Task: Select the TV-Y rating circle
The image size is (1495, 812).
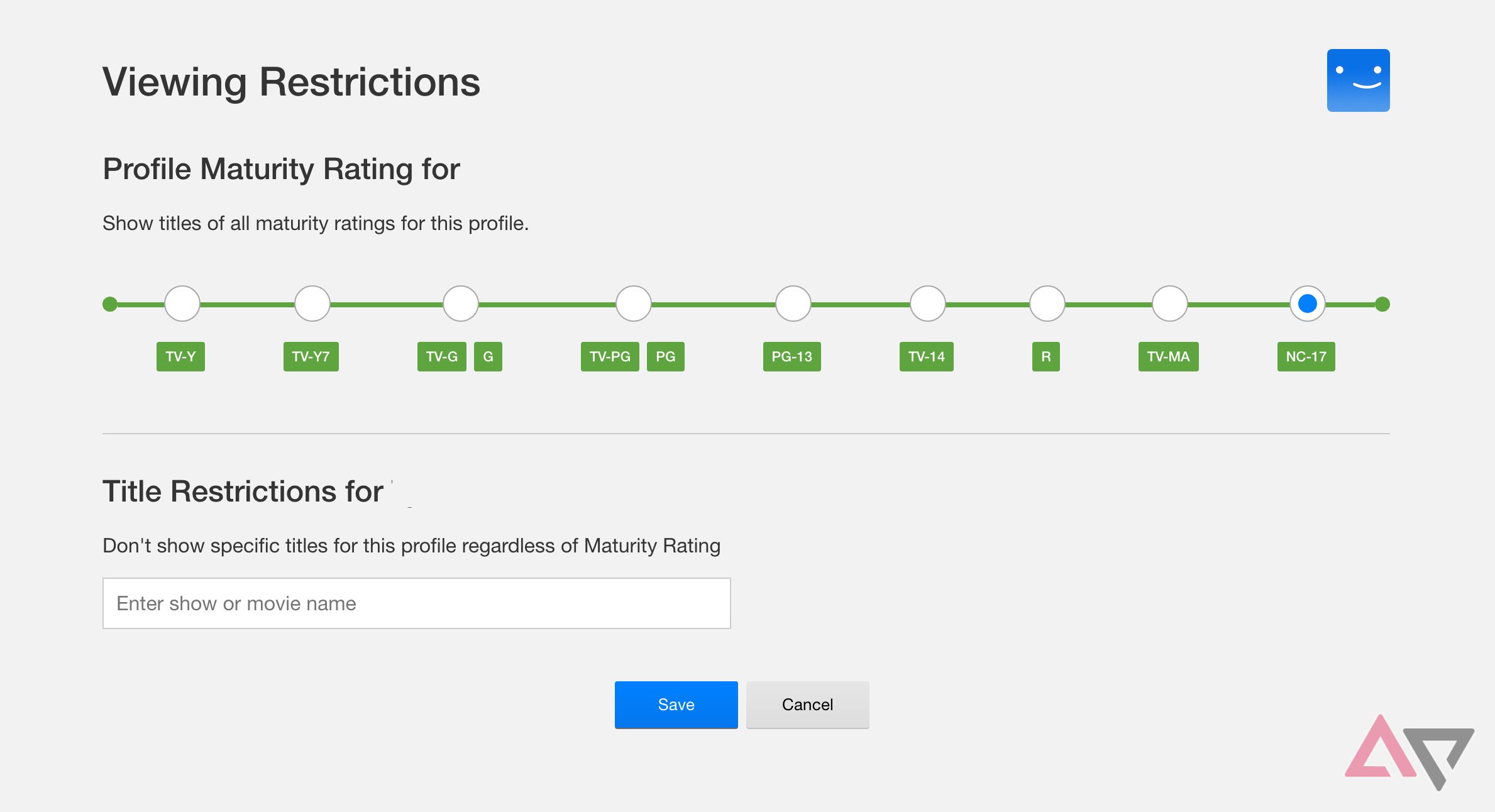Action: [x=181, y=303]
